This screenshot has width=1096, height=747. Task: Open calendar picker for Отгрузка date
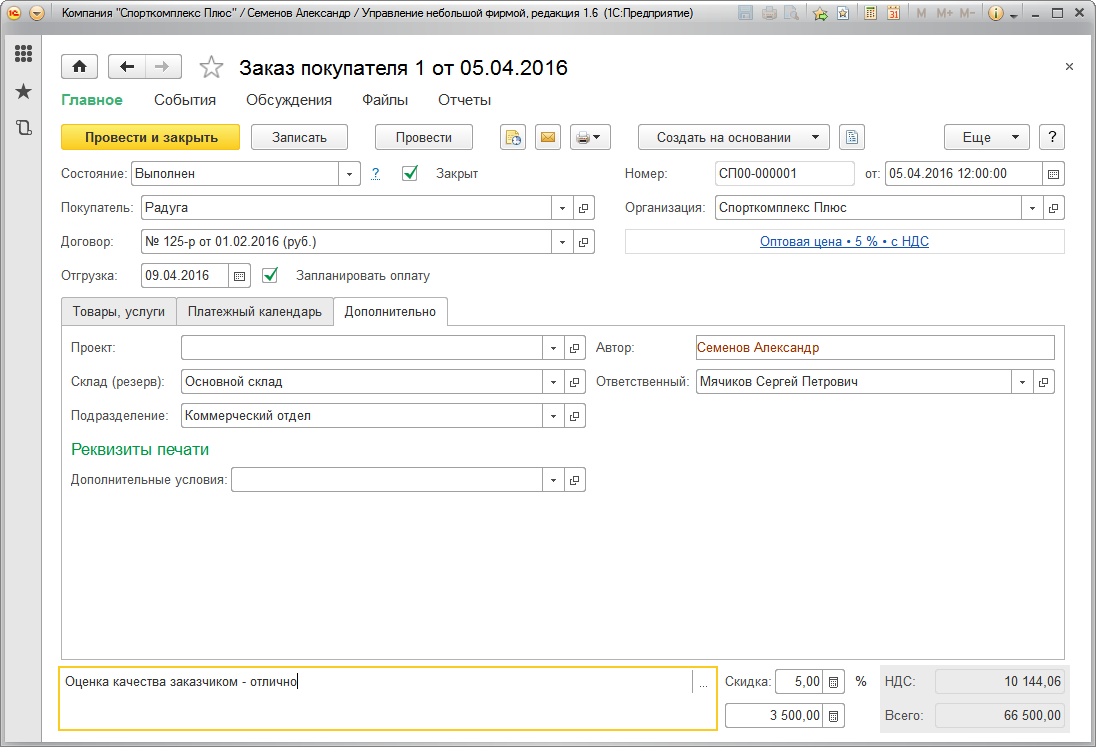click(239, 275)
